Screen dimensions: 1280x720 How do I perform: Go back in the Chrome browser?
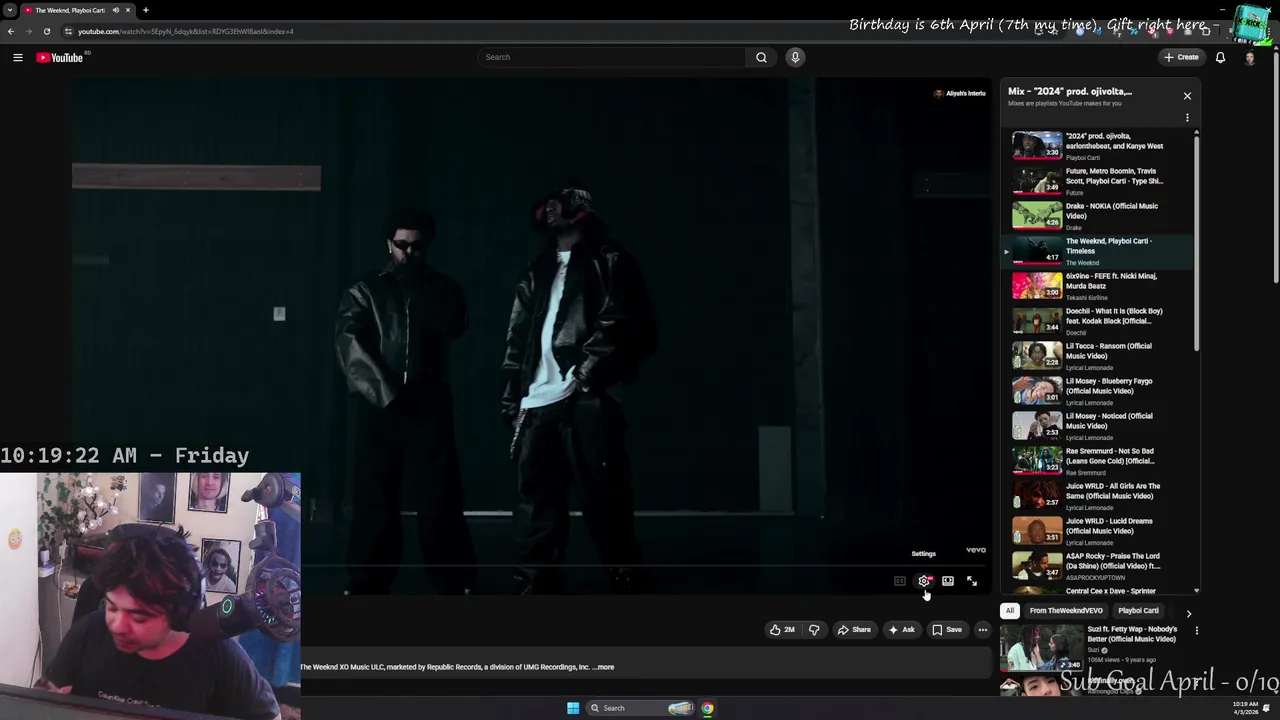[11, 31]
